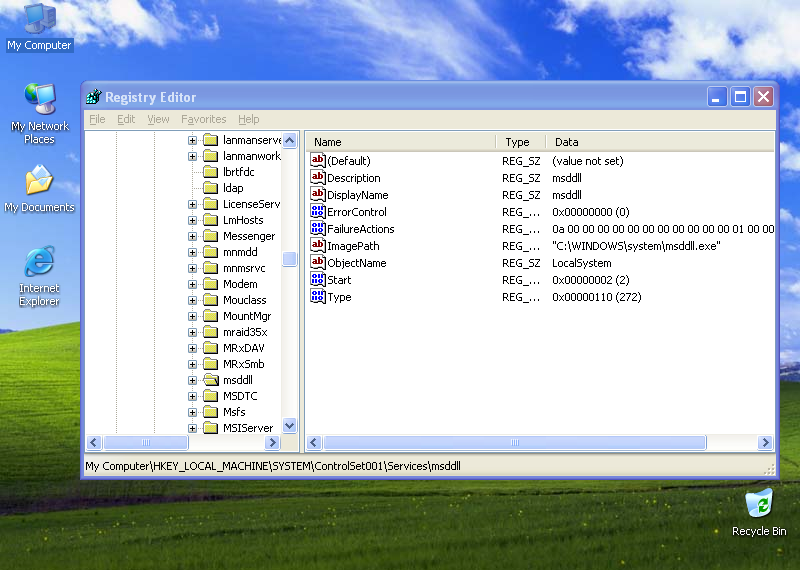Expand the mraid35x key node
Viewport: 800px width, 570px height.
(x=192, y=332)
